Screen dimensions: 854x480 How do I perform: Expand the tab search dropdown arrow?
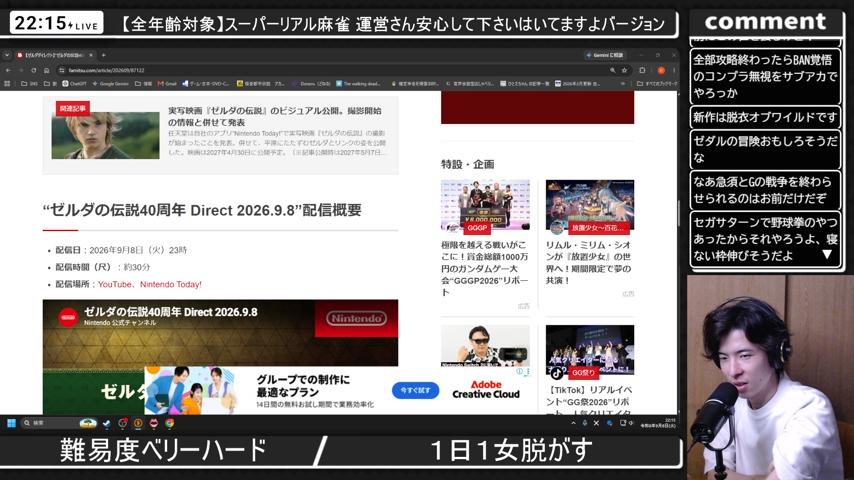coord(7,55)
